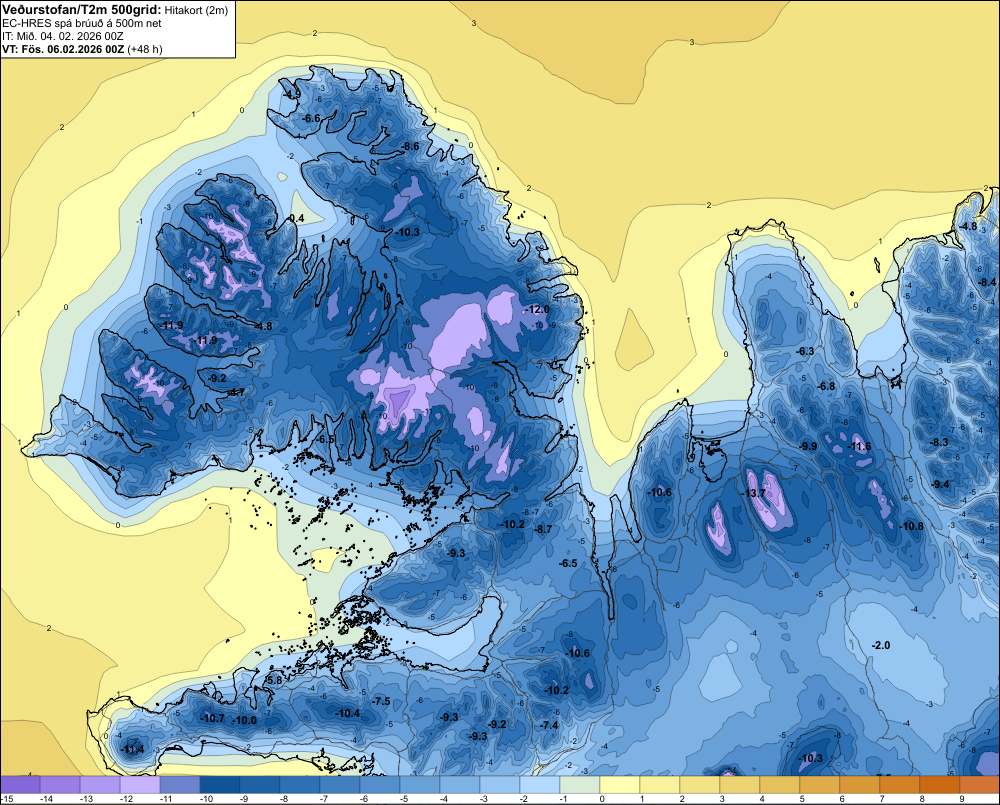
Task: Click the 'EC-HRES spá brúuð á 500m net' line
Action: [82, 23]
